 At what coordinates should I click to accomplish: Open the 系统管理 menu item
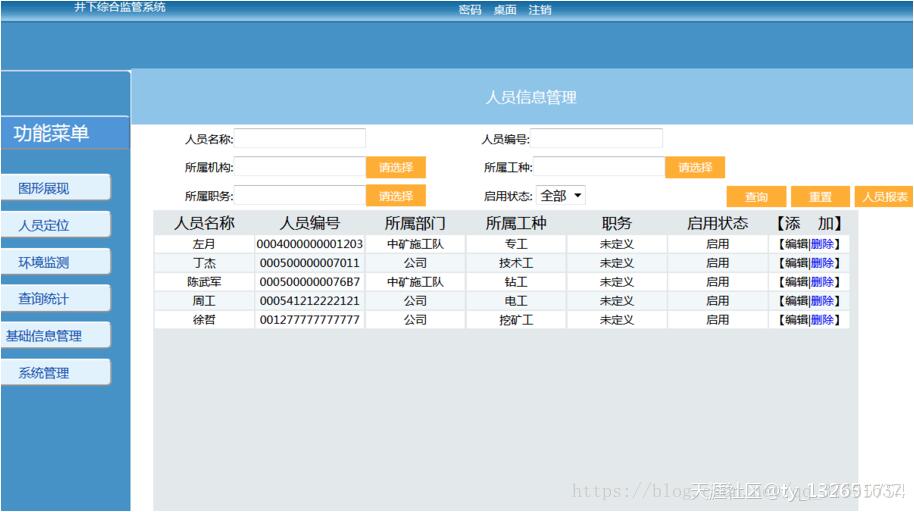click(x=55, y=373)
